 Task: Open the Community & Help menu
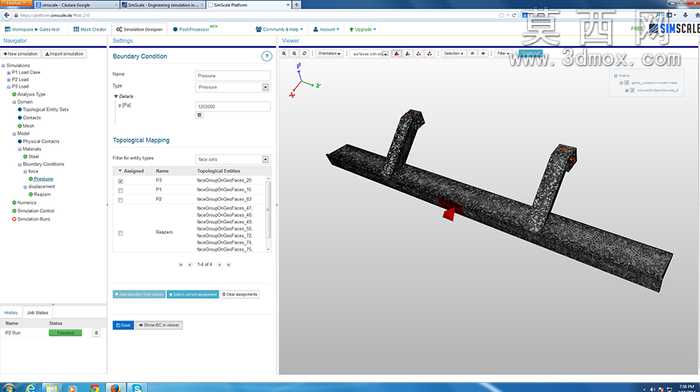point(279,29)
